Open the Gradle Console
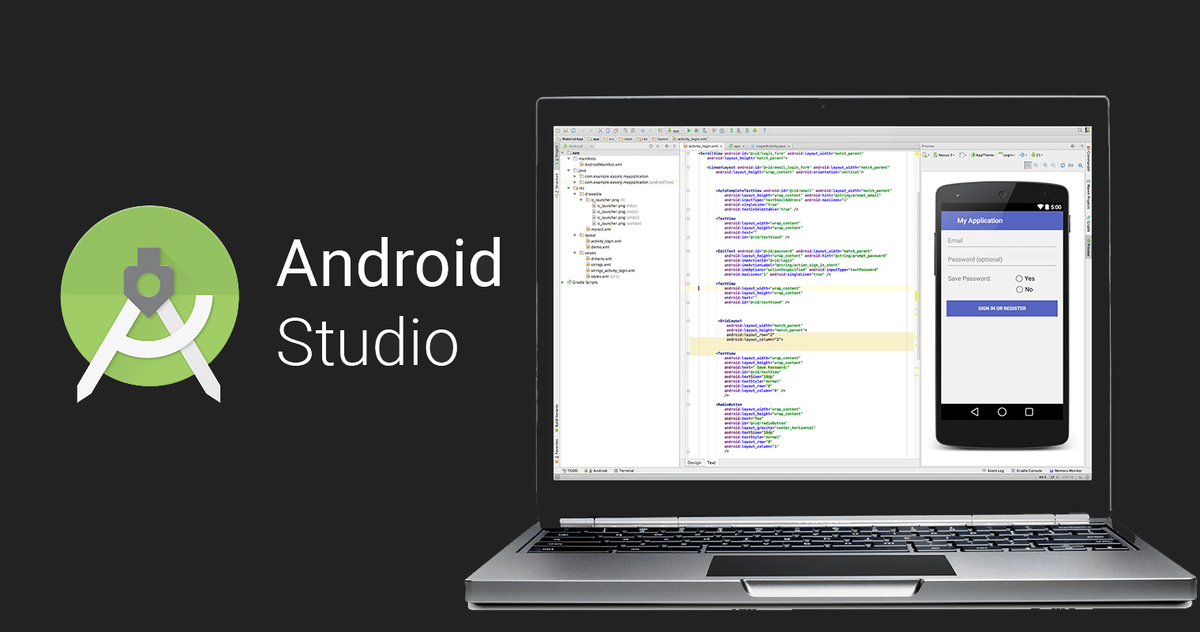The image size is (1200, 632). [1027, 471]
